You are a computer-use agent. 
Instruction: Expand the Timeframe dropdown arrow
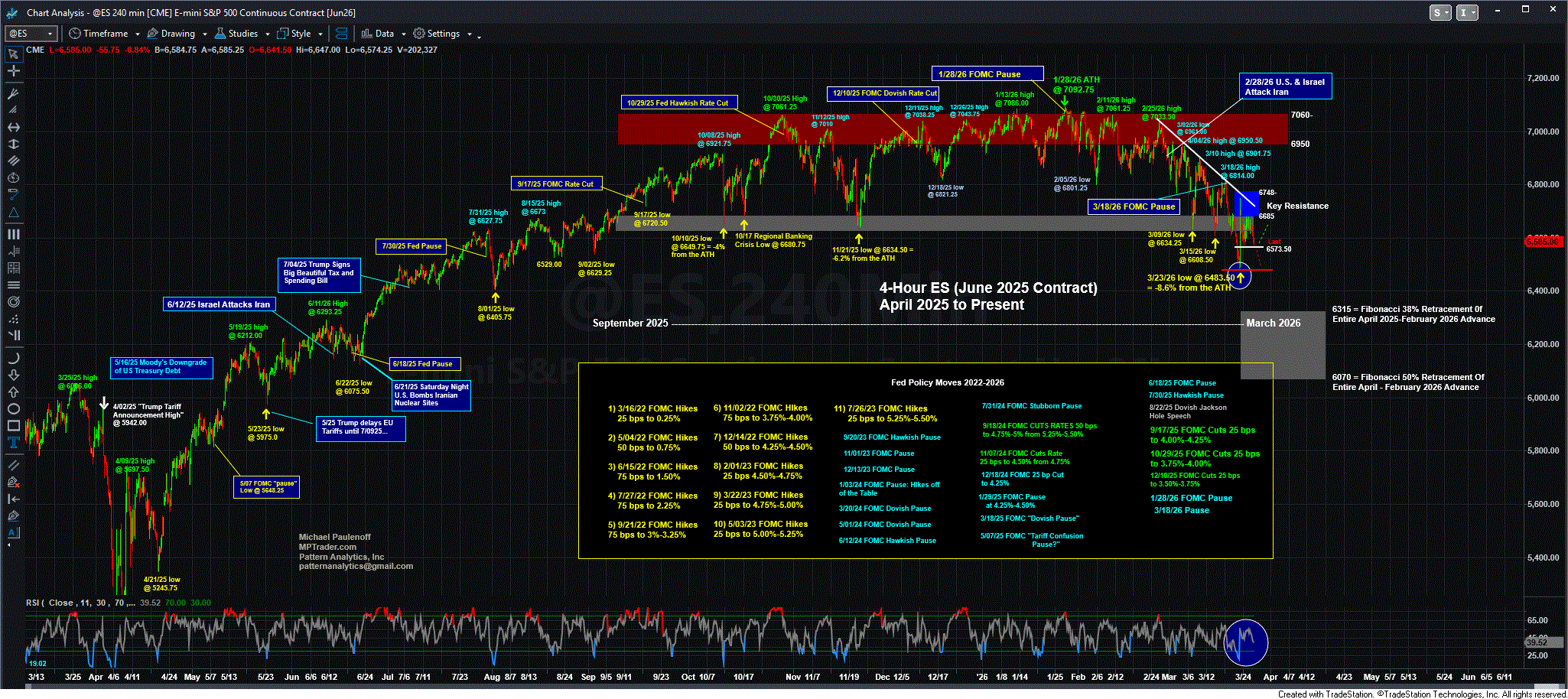point(137,34)
